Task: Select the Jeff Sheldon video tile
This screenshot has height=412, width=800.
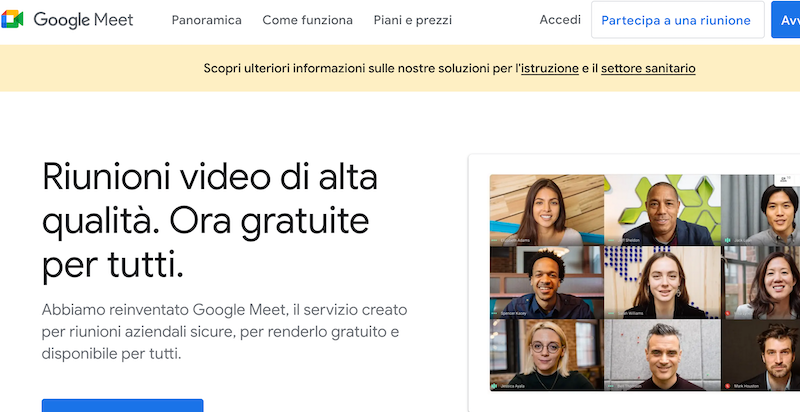Action: point(663,210)
